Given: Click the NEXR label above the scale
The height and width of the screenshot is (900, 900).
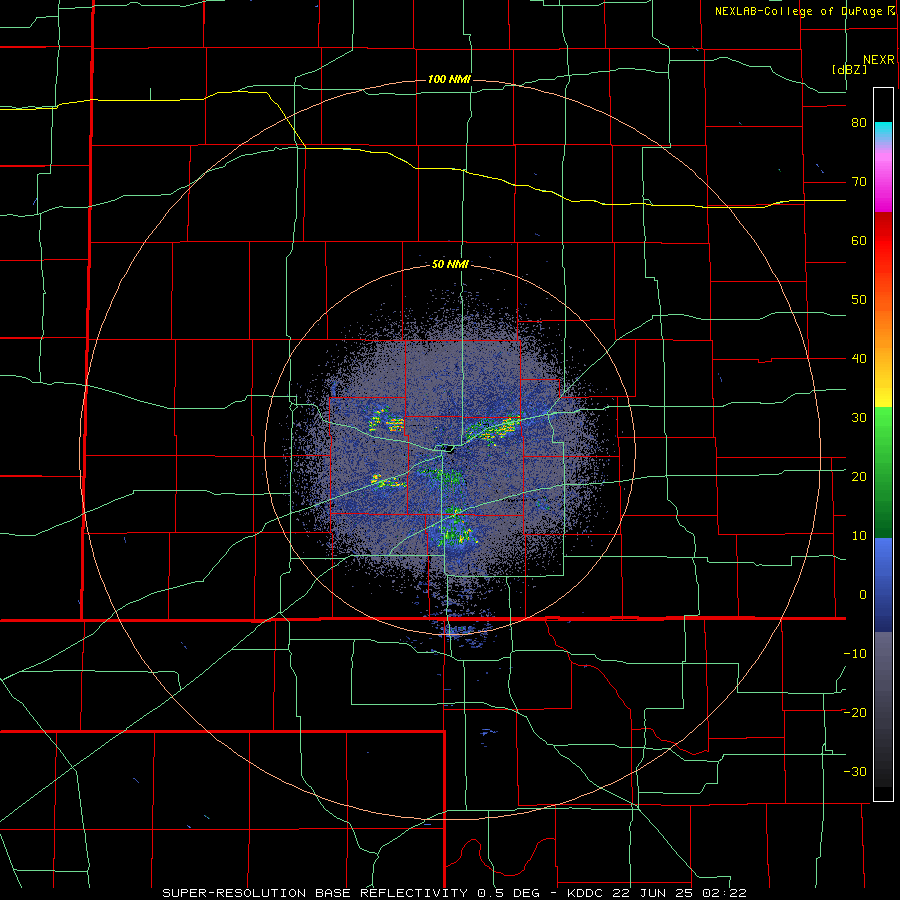Looking at the screenshot, I should click(879, 60).
